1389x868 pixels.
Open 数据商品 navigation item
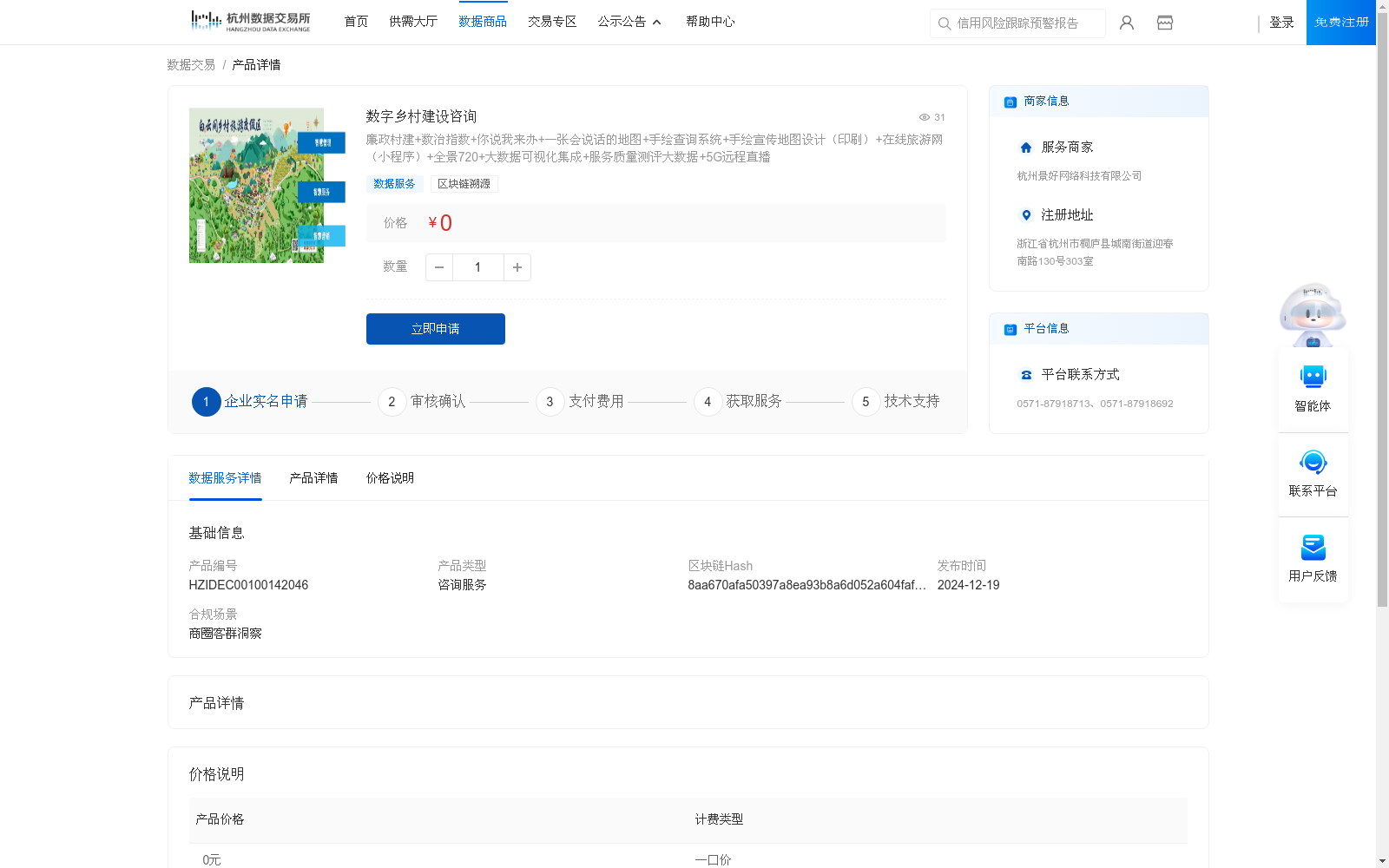483,22
